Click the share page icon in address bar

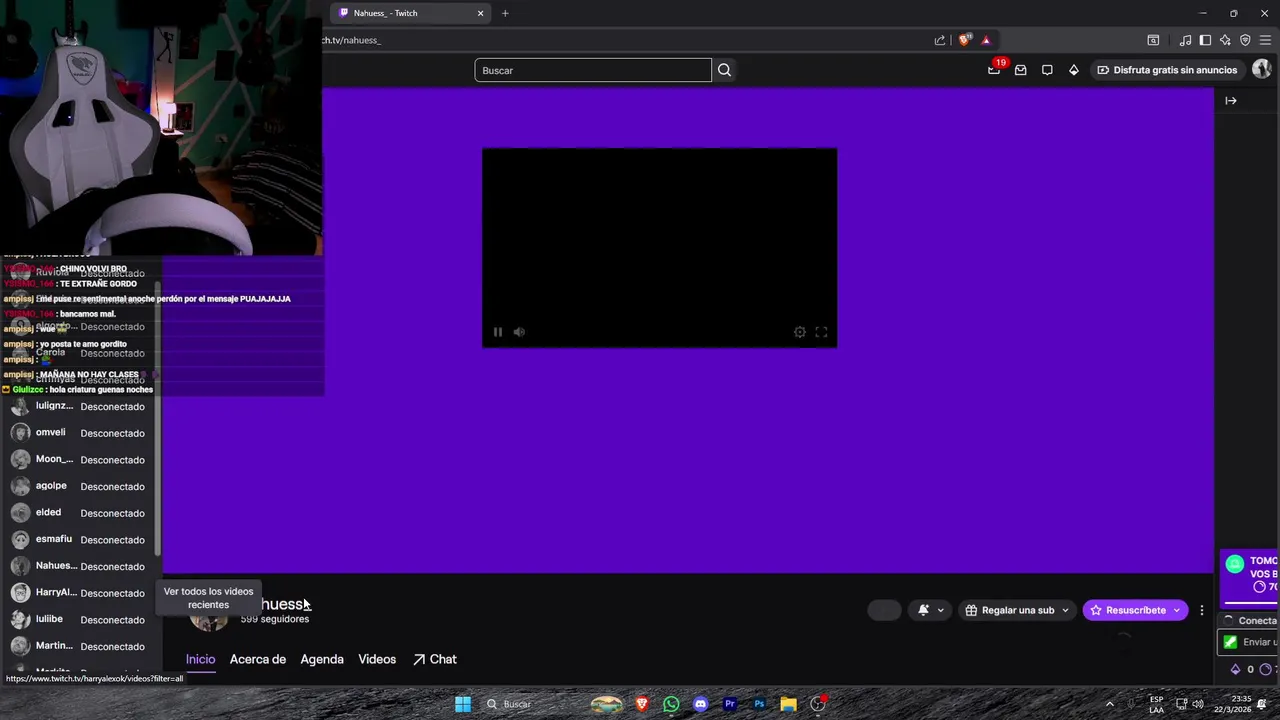pos(940,40)
